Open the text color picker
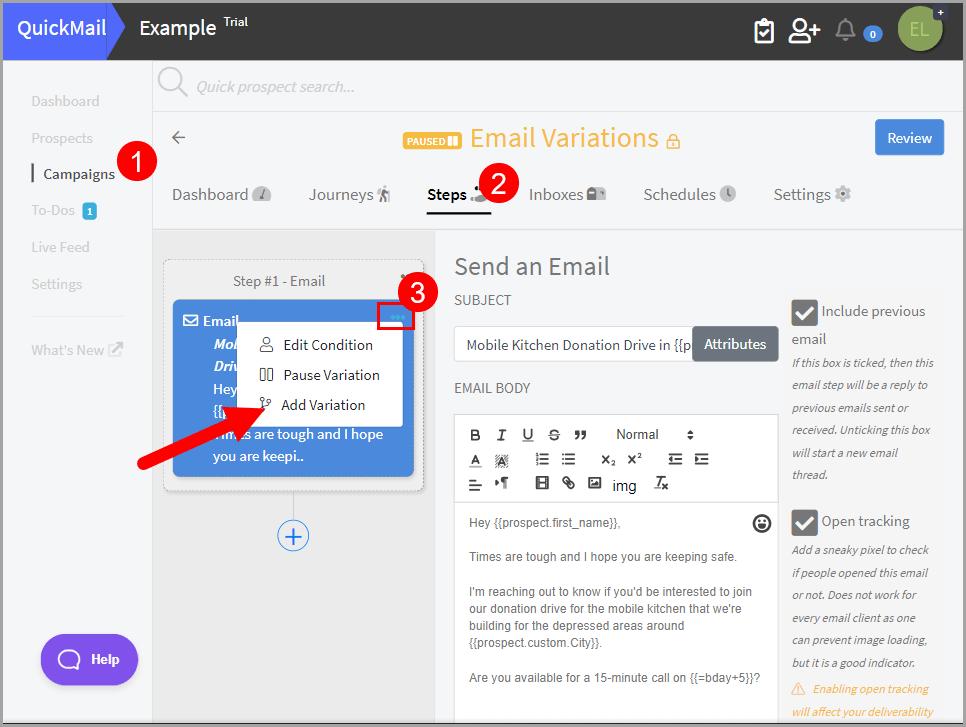Image resolution: width=966 pixels, height=727 pixels. click(475, 460)
